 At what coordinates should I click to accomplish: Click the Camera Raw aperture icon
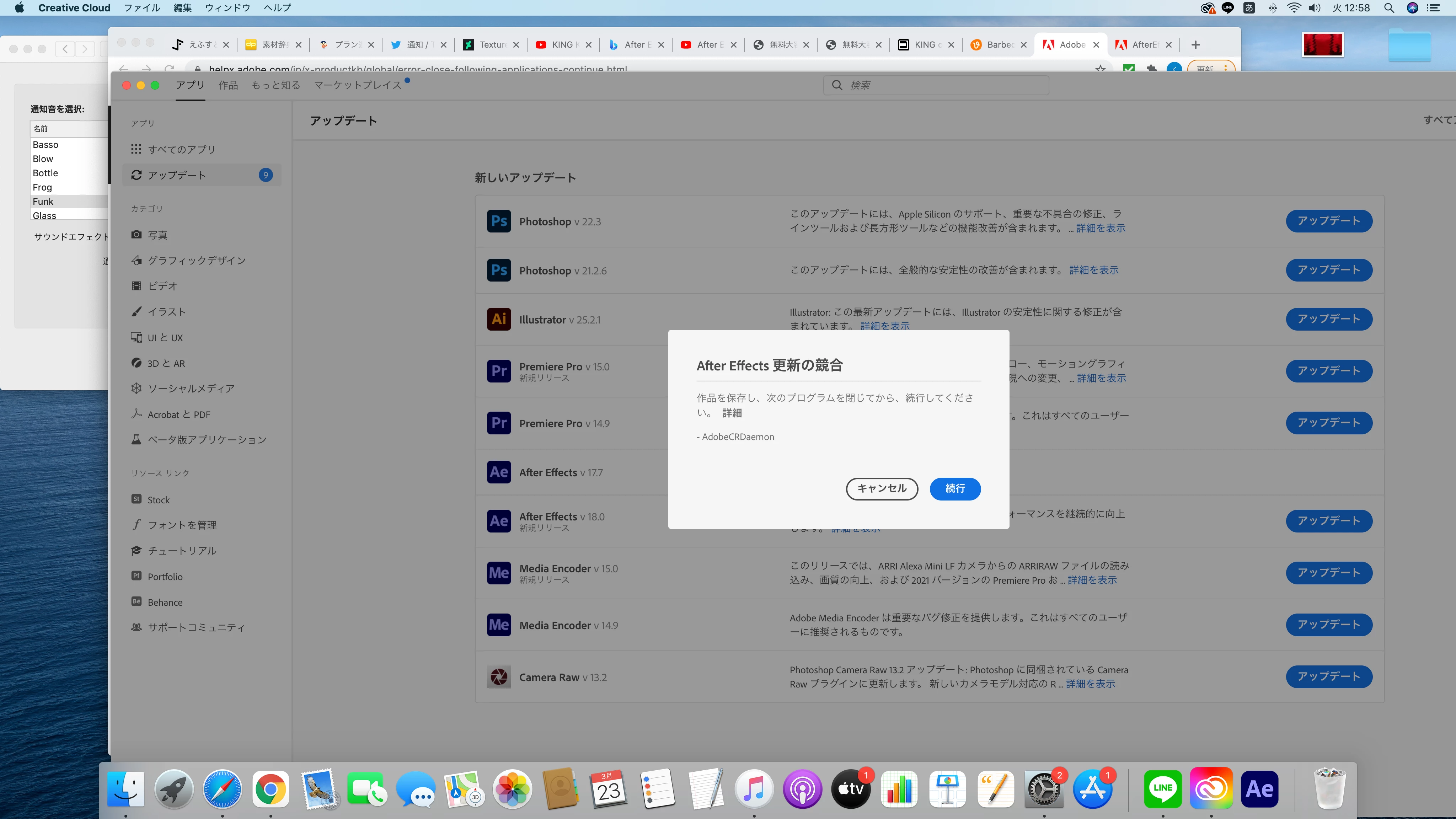498,676
